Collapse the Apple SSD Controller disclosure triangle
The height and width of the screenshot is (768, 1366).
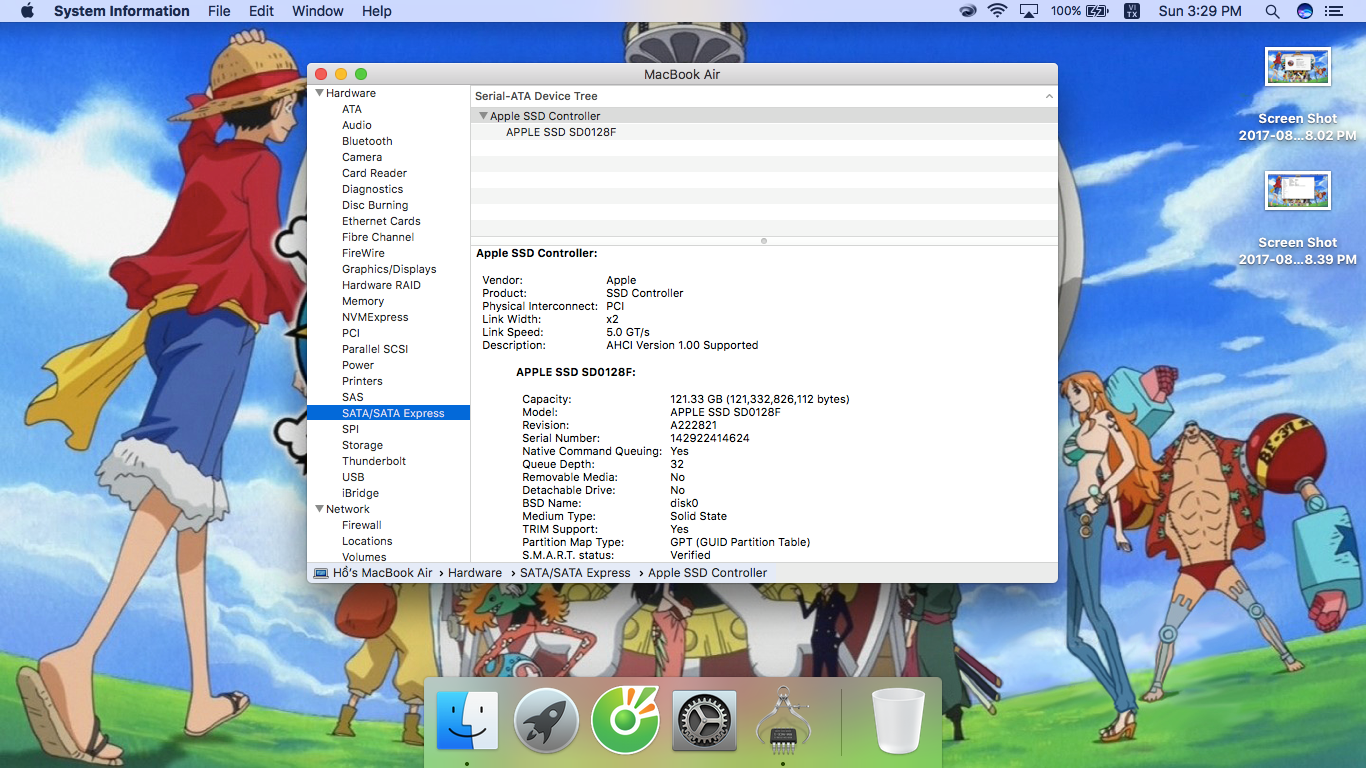484,116
